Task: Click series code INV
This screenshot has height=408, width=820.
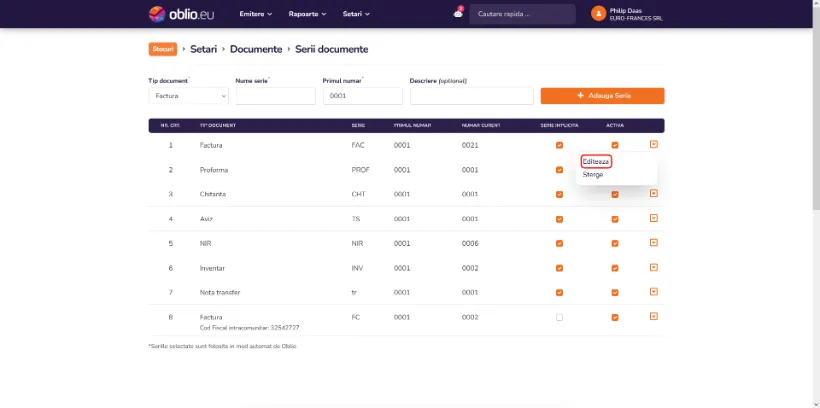Action: pos(358,268)
